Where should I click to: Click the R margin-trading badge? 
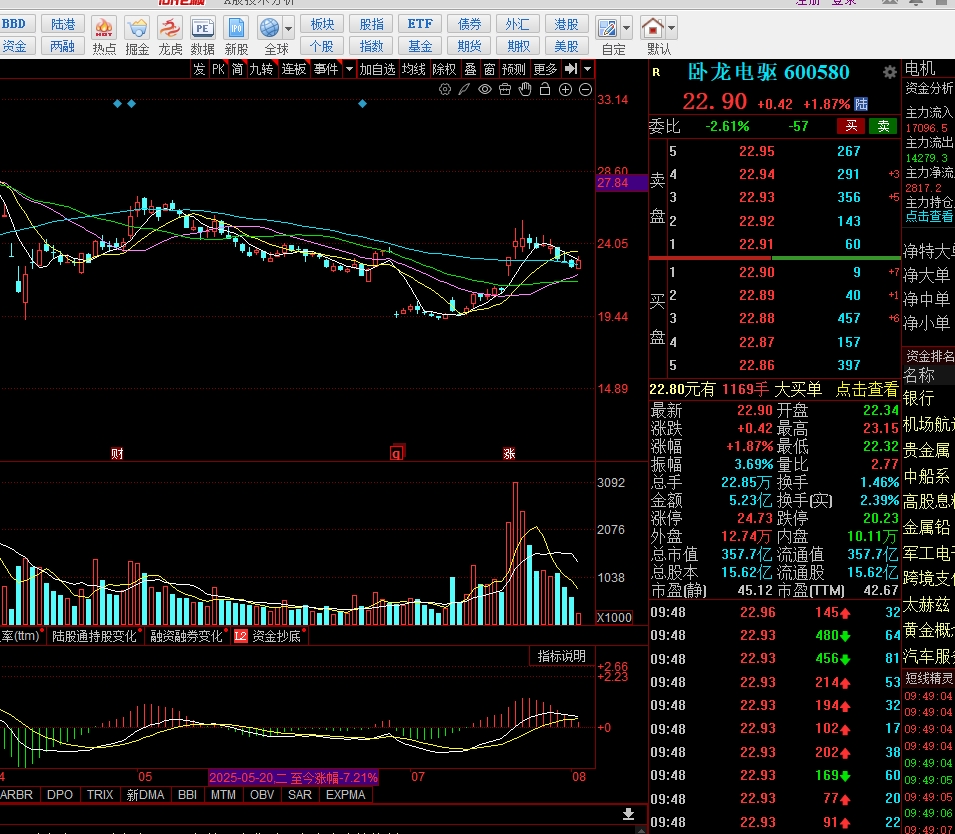tap(656, 72)
